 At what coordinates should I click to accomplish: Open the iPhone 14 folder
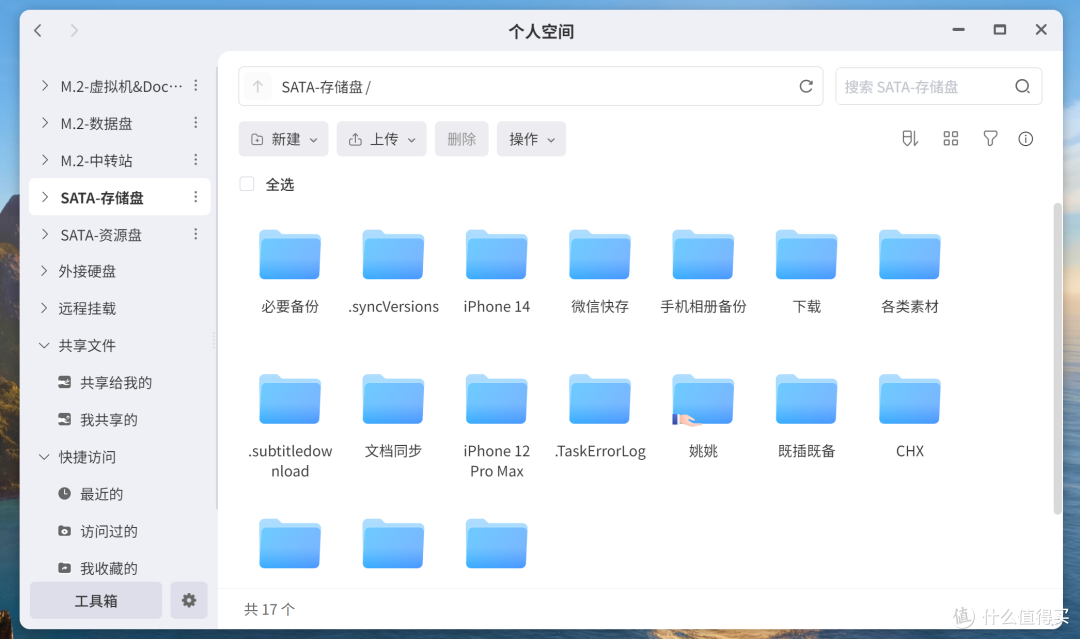[x=496, y=255]
